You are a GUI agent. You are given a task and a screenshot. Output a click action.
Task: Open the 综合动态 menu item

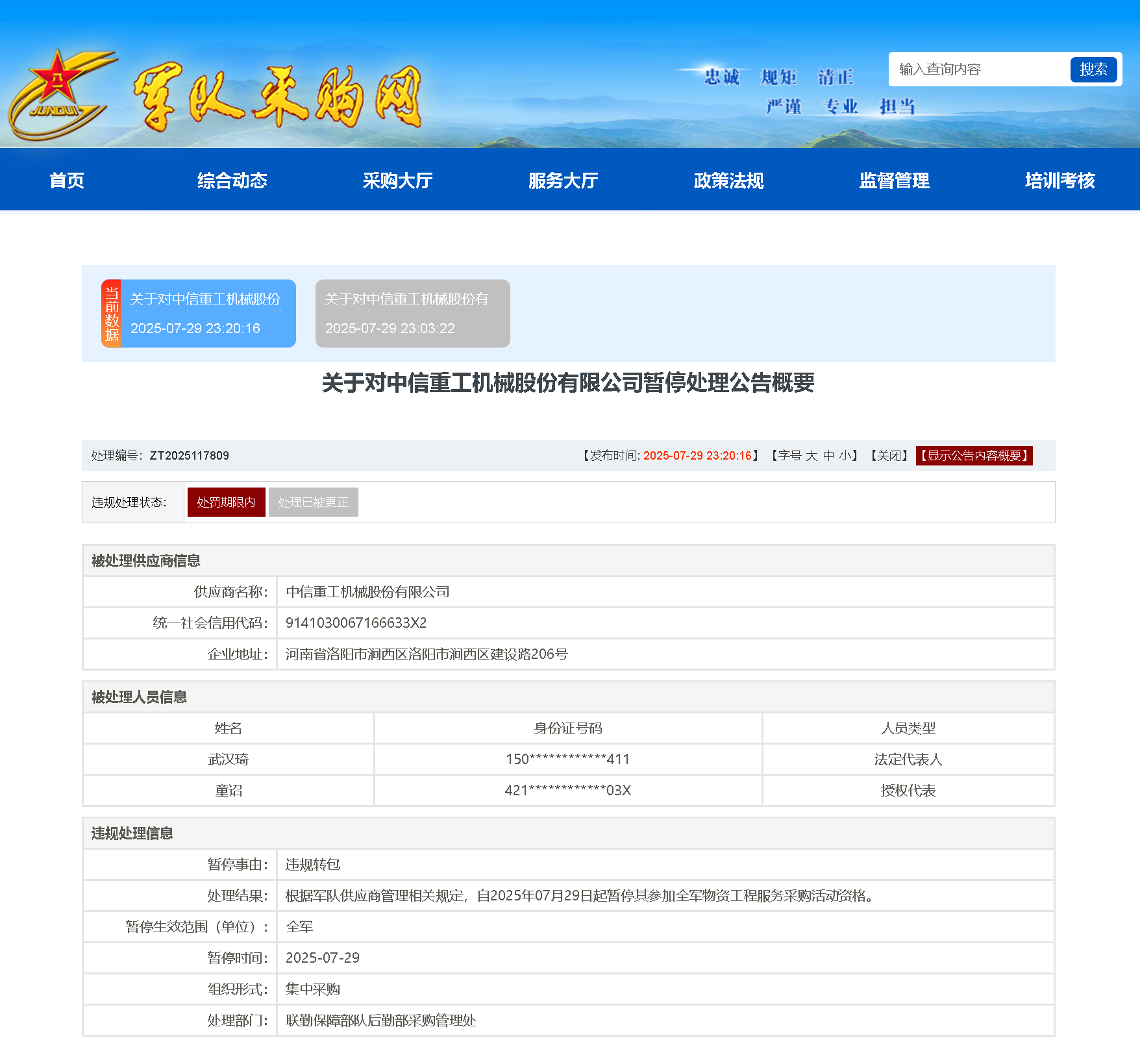[x=232, y=180]
